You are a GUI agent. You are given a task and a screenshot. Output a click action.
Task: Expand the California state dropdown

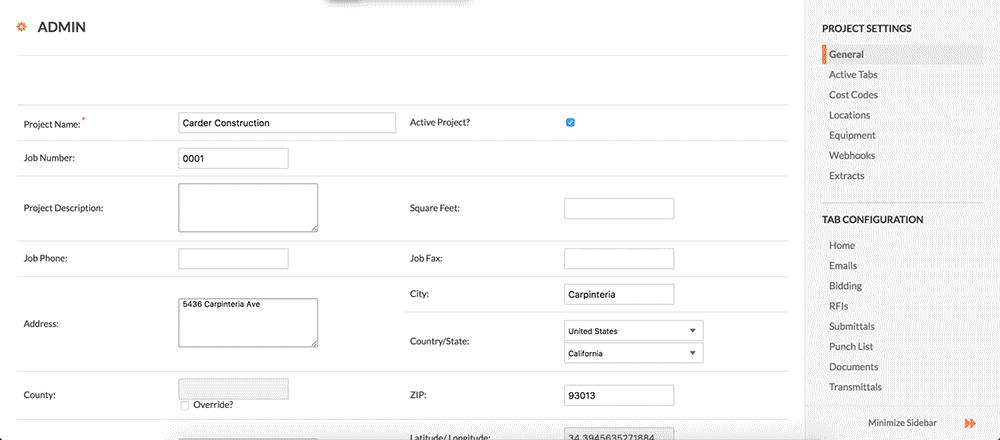coord(633,353)
